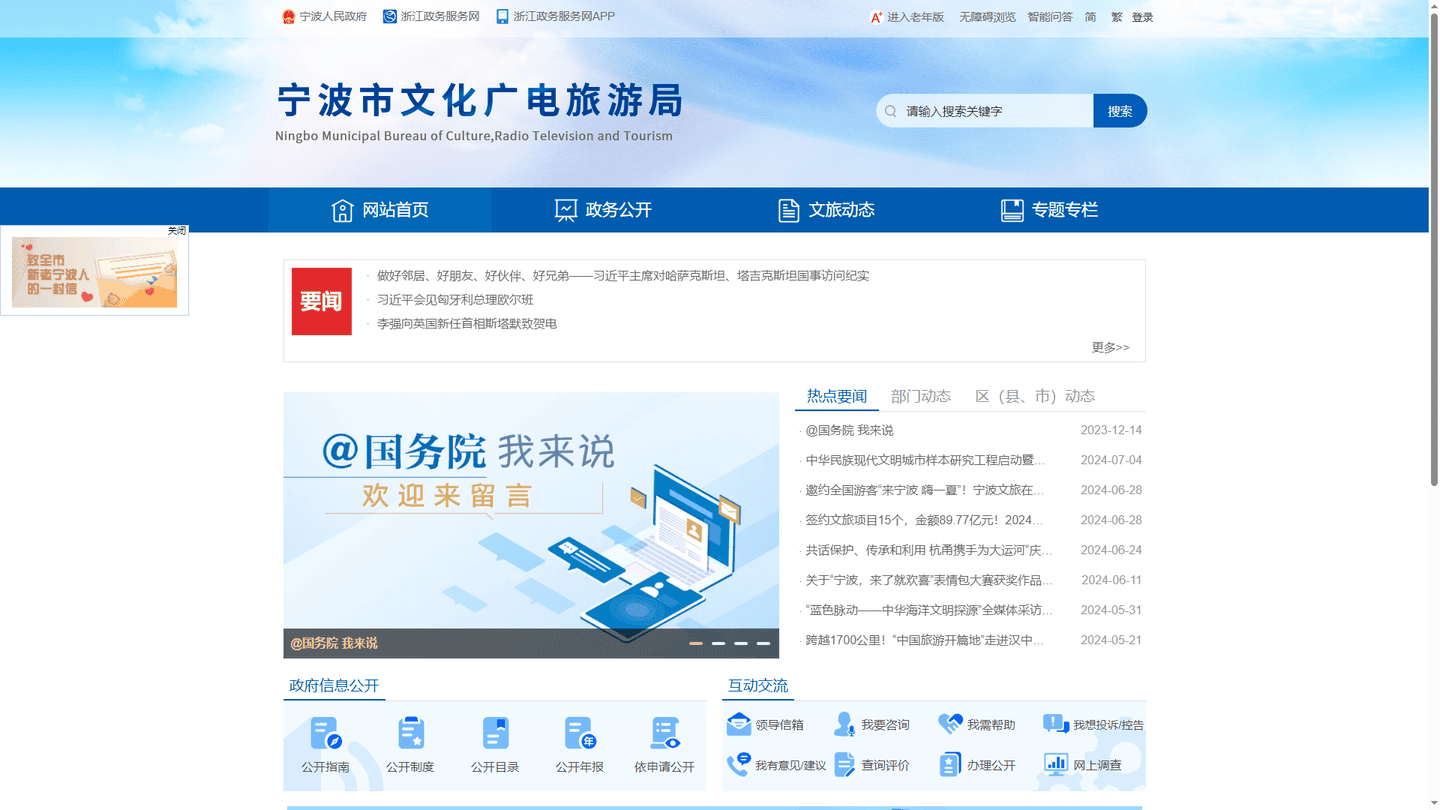Open news item @国务院 我来说 in list
Screen dimensions: 1440x810
pyautogui.click(x=849, y=430)
